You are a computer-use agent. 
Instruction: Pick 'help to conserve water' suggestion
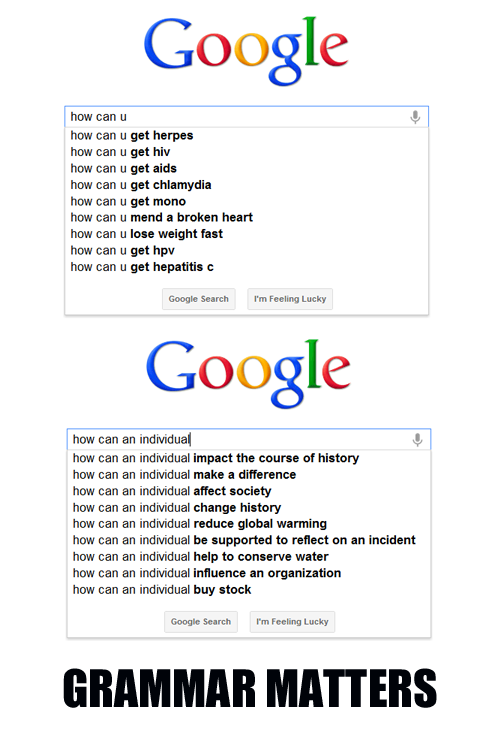pyautogui.click(x=249, y=557)
